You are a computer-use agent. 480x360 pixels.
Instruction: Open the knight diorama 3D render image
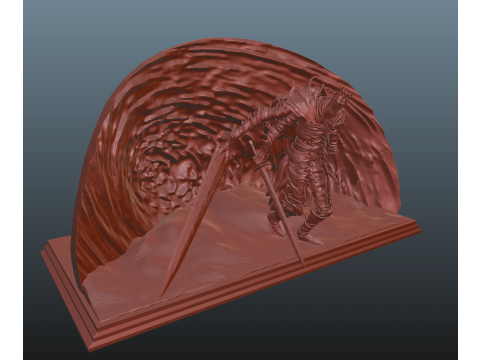[x=240, y=180]
